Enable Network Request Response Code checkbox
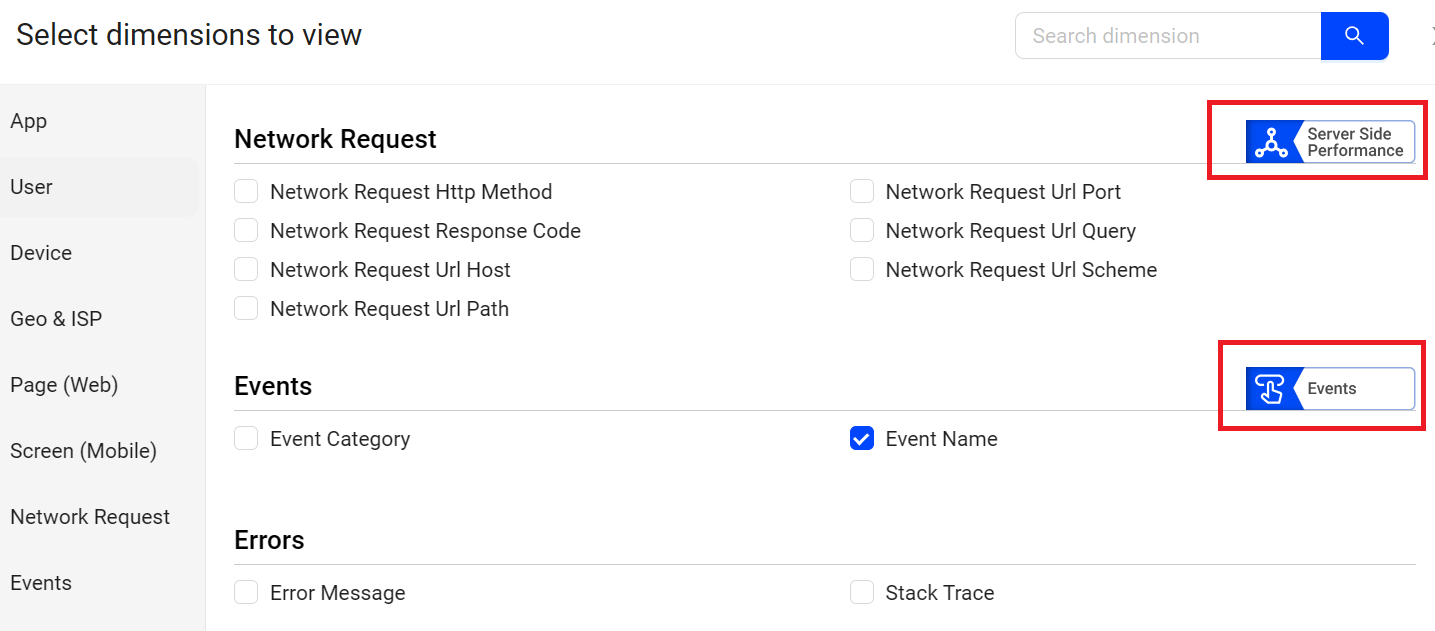1435x631 pixels. [x=246, y=231]
